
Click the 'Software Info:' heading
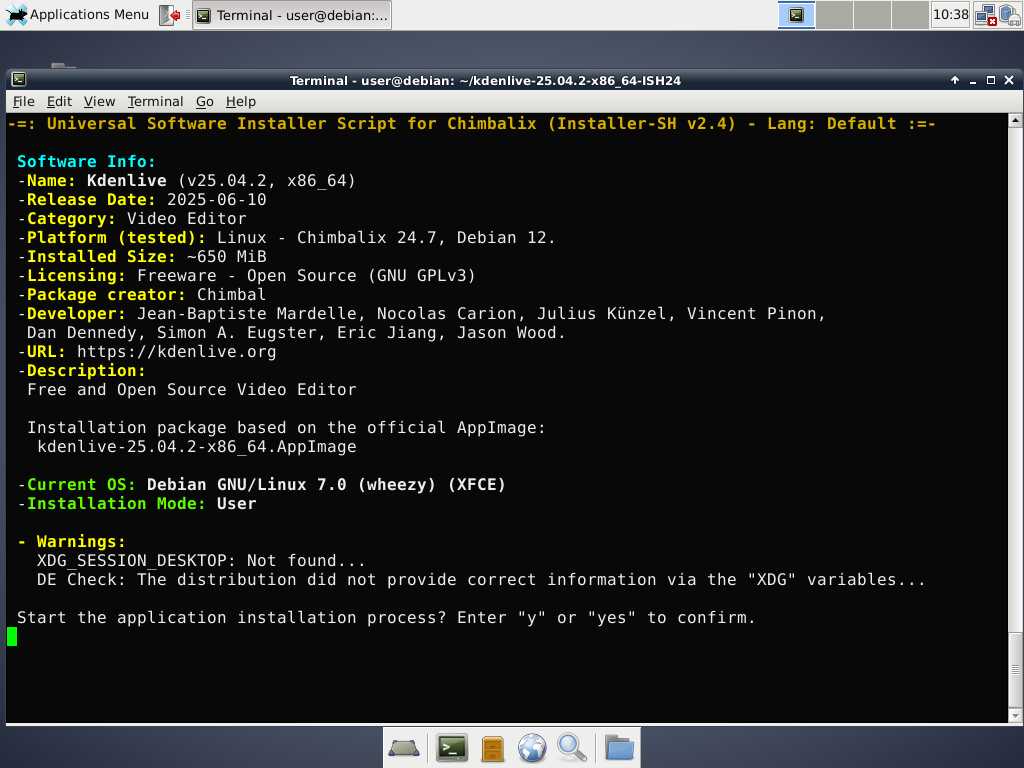[86, 161]
